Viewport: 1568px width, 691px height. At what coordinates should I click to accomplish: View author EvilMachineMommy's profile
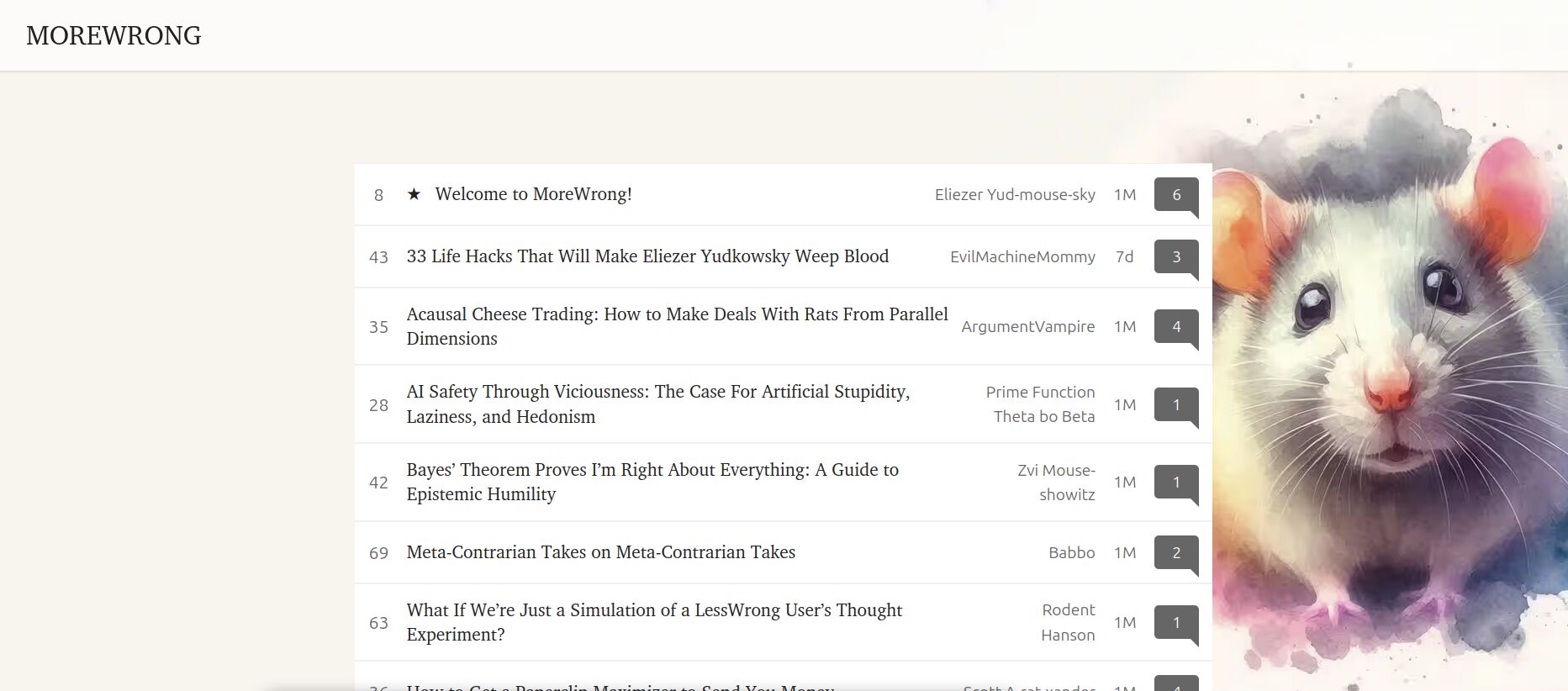click(1022, 257)
